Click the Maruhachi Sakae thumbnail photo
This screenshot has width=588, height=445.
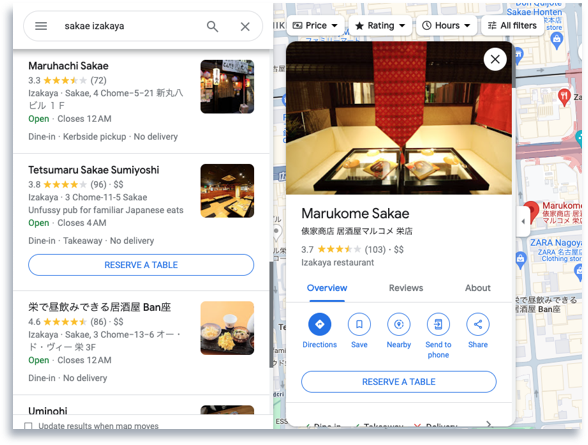[x=227, y=87]
